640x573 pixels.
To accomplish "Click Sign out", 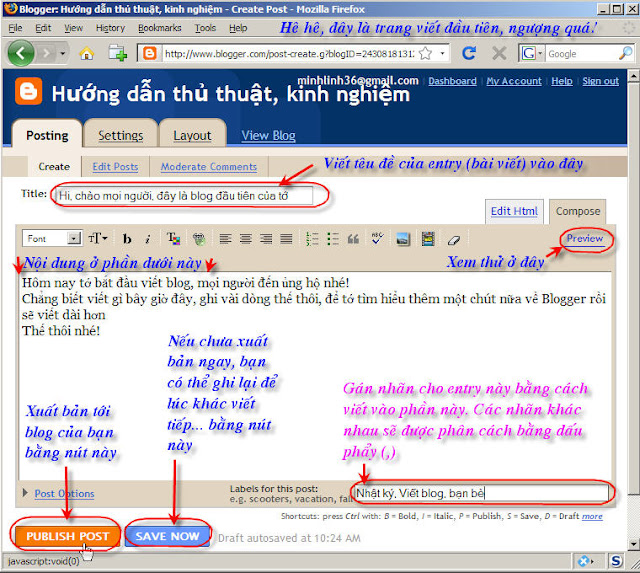I will coord(600,81).
